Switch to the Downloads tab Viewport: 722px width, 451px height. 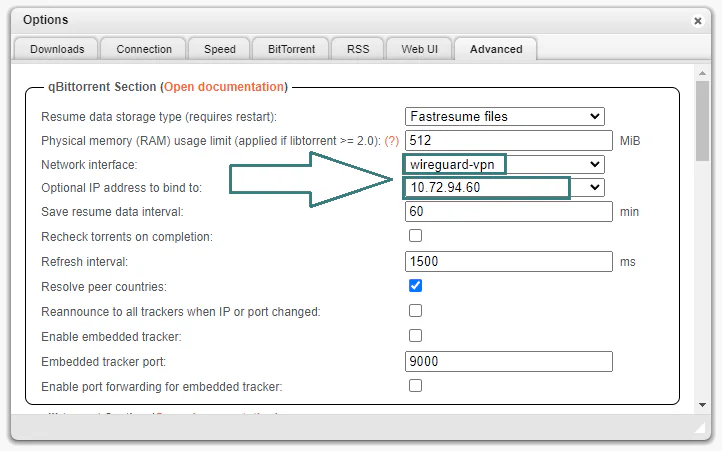57,49
